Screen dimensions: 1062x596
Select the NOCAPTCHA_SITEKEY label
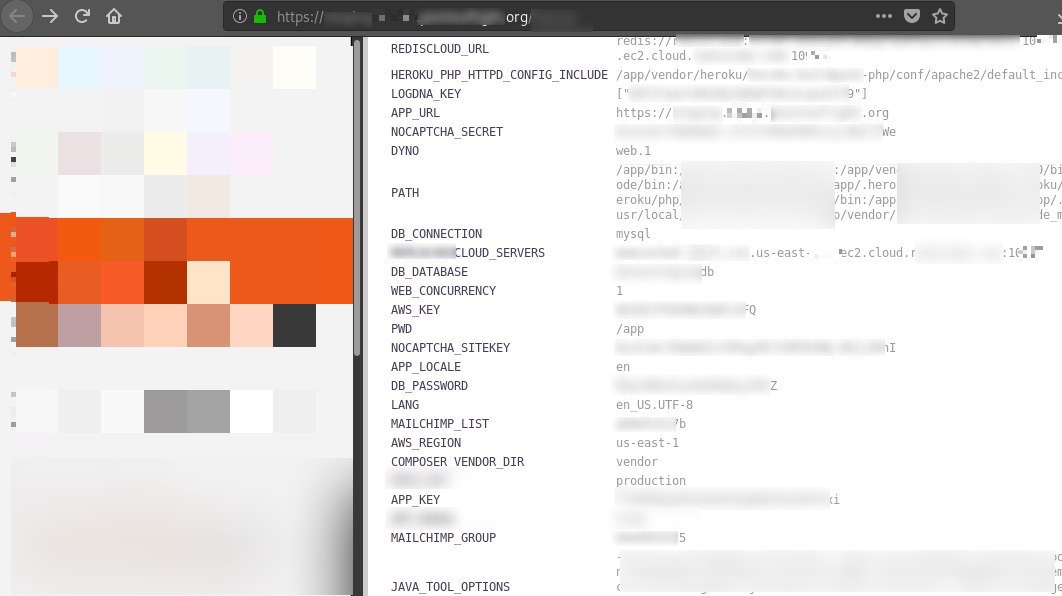pos(450,347)
